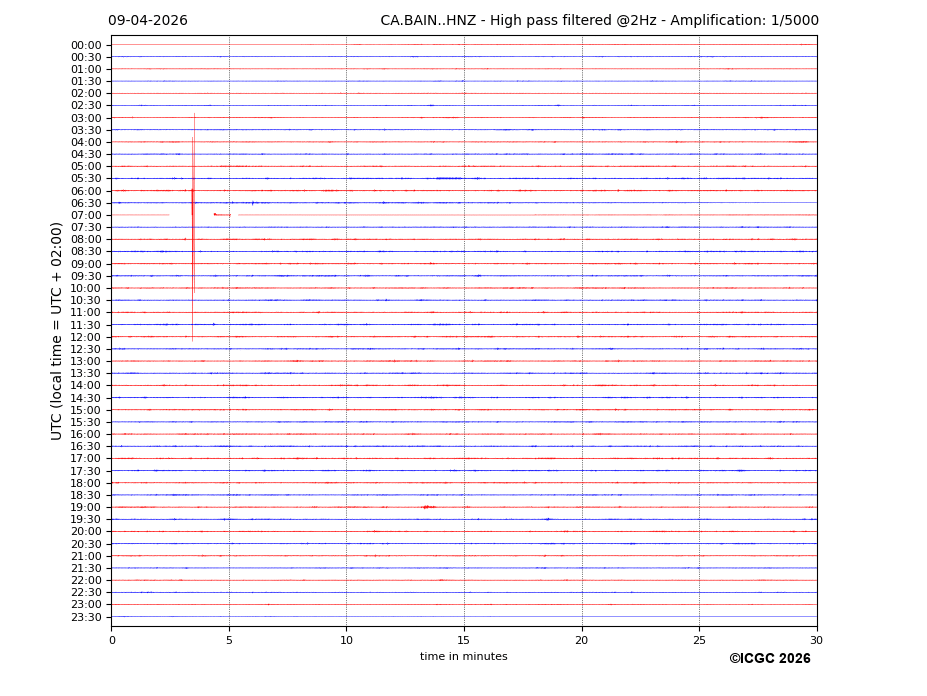Select the 00:00 row time label

click(86, 45)
